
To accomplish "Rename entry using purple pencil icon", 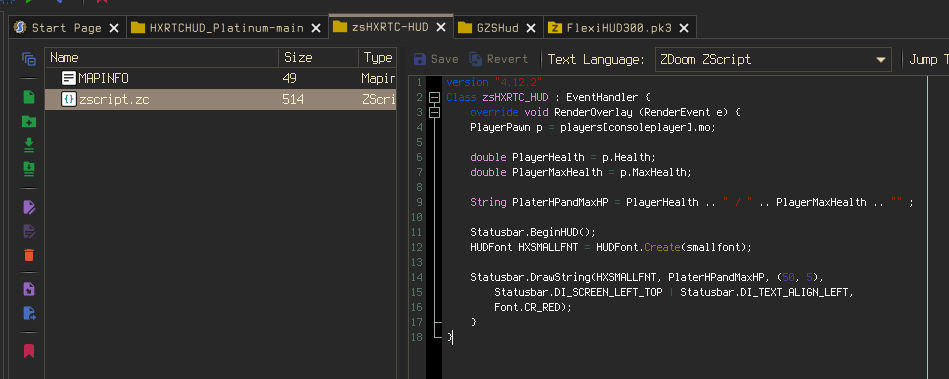I will point(28,208).
